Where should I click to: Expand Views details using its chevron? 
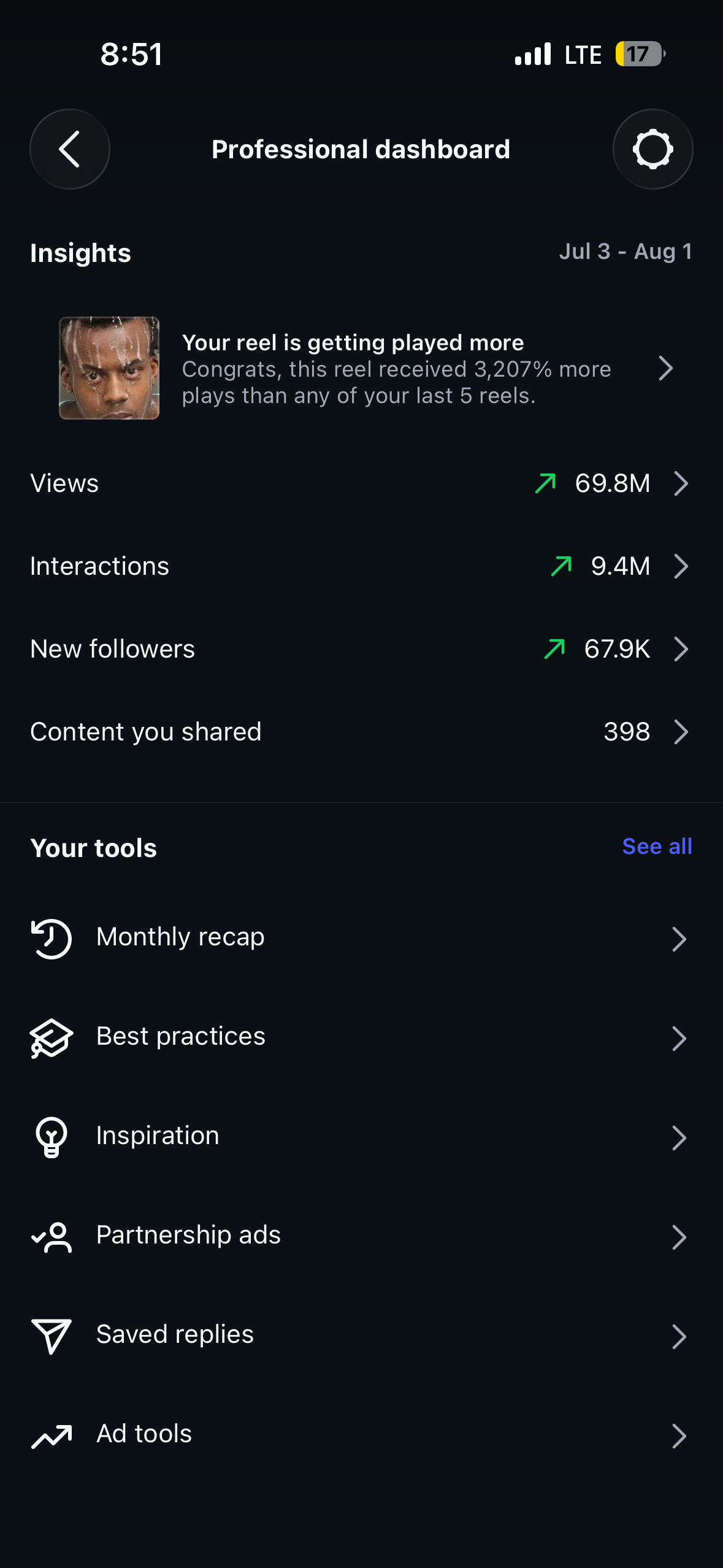pos(681,483)
